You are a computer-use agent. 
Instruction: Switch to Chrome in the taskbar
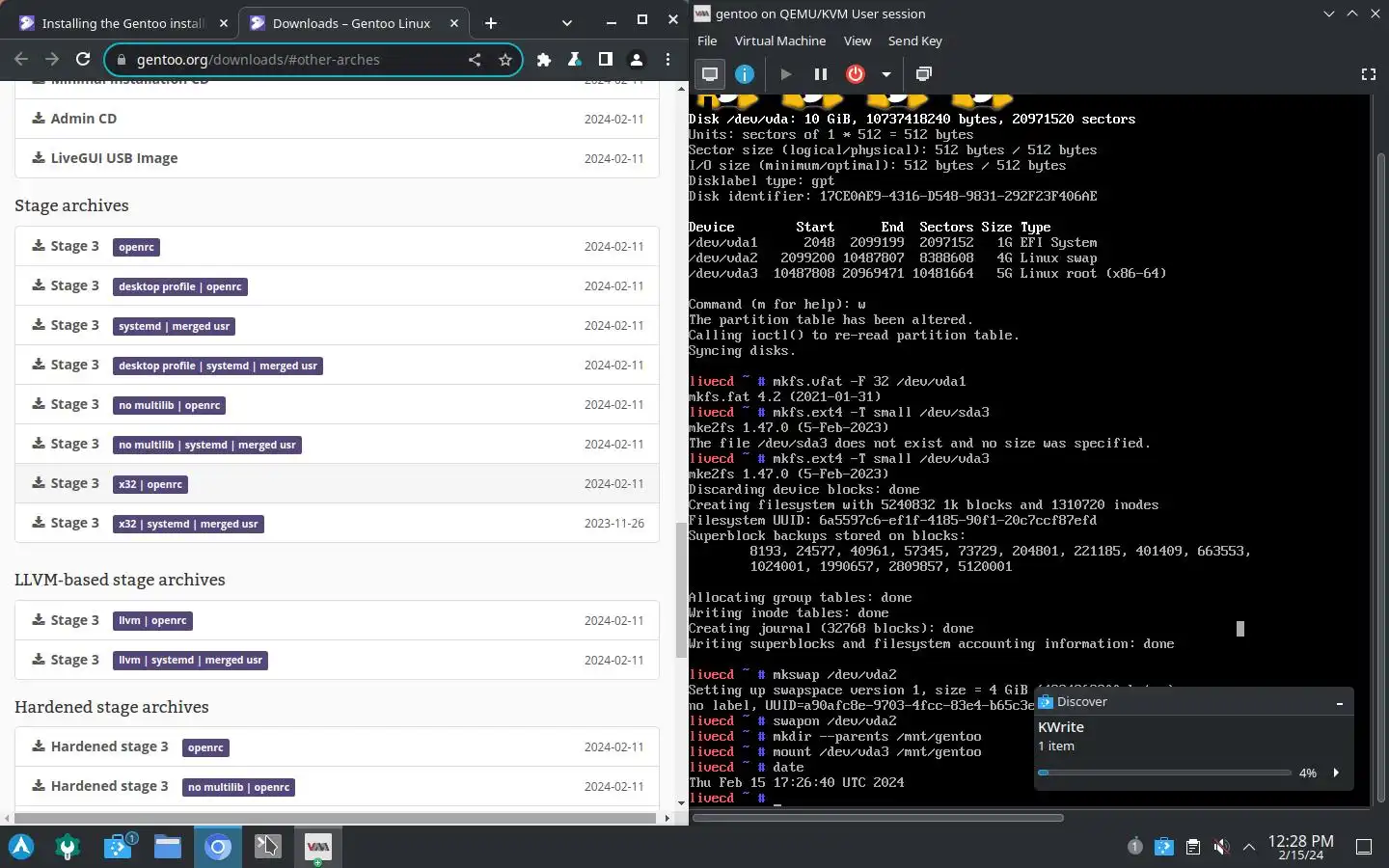pos(218,847)
